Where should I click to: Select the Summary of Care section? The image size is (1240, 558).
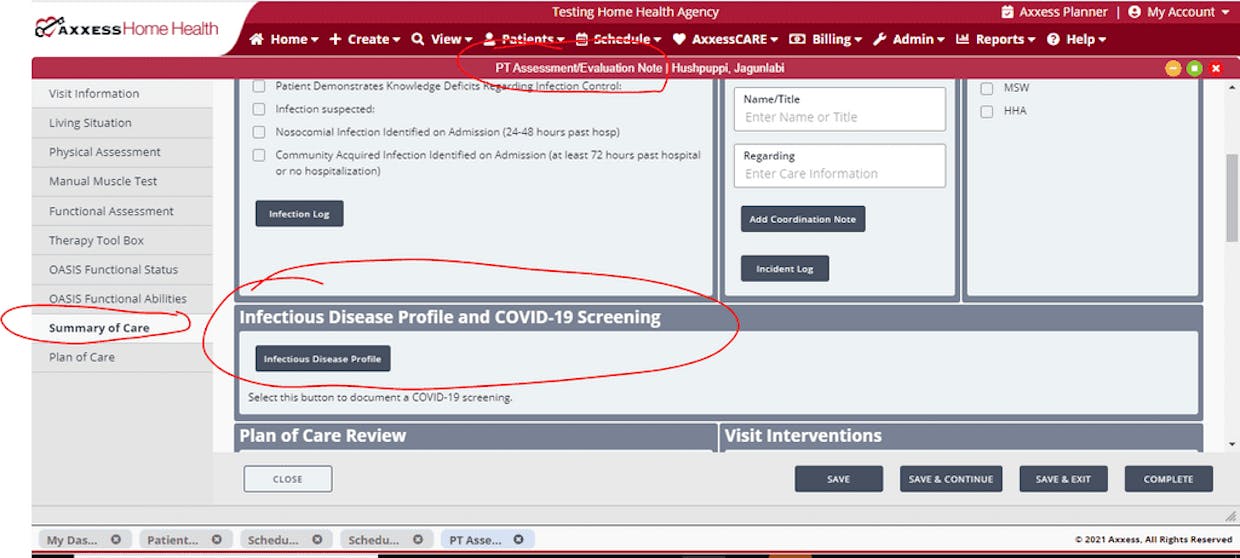point(122,328)
